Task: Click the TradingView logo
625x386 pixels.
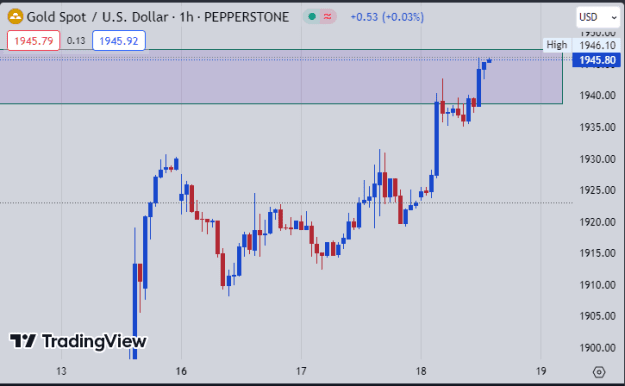Action: pyautogui.click(x=78, y=341)
